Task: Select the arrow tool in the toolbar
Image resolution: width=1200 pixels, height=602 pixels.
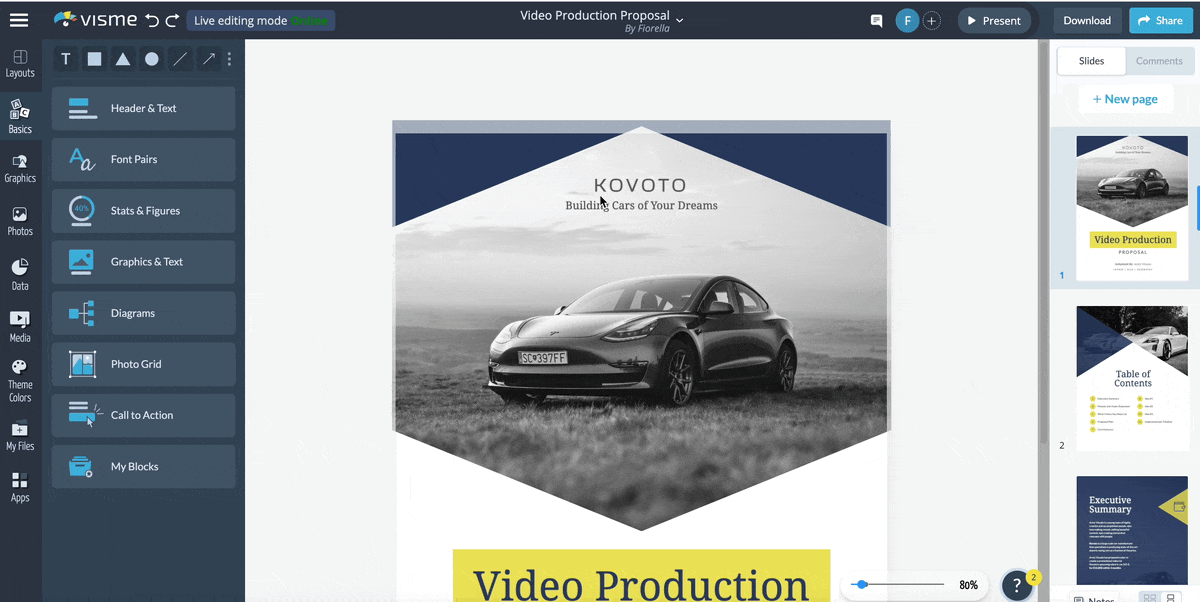Action: pyautogui.click(x=208, y=59)
